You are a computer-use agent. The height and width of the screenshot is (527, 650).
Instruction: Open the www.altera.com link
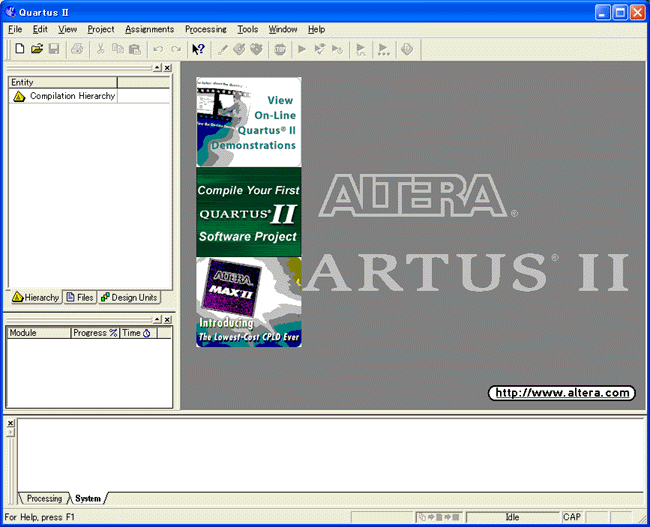561,393
